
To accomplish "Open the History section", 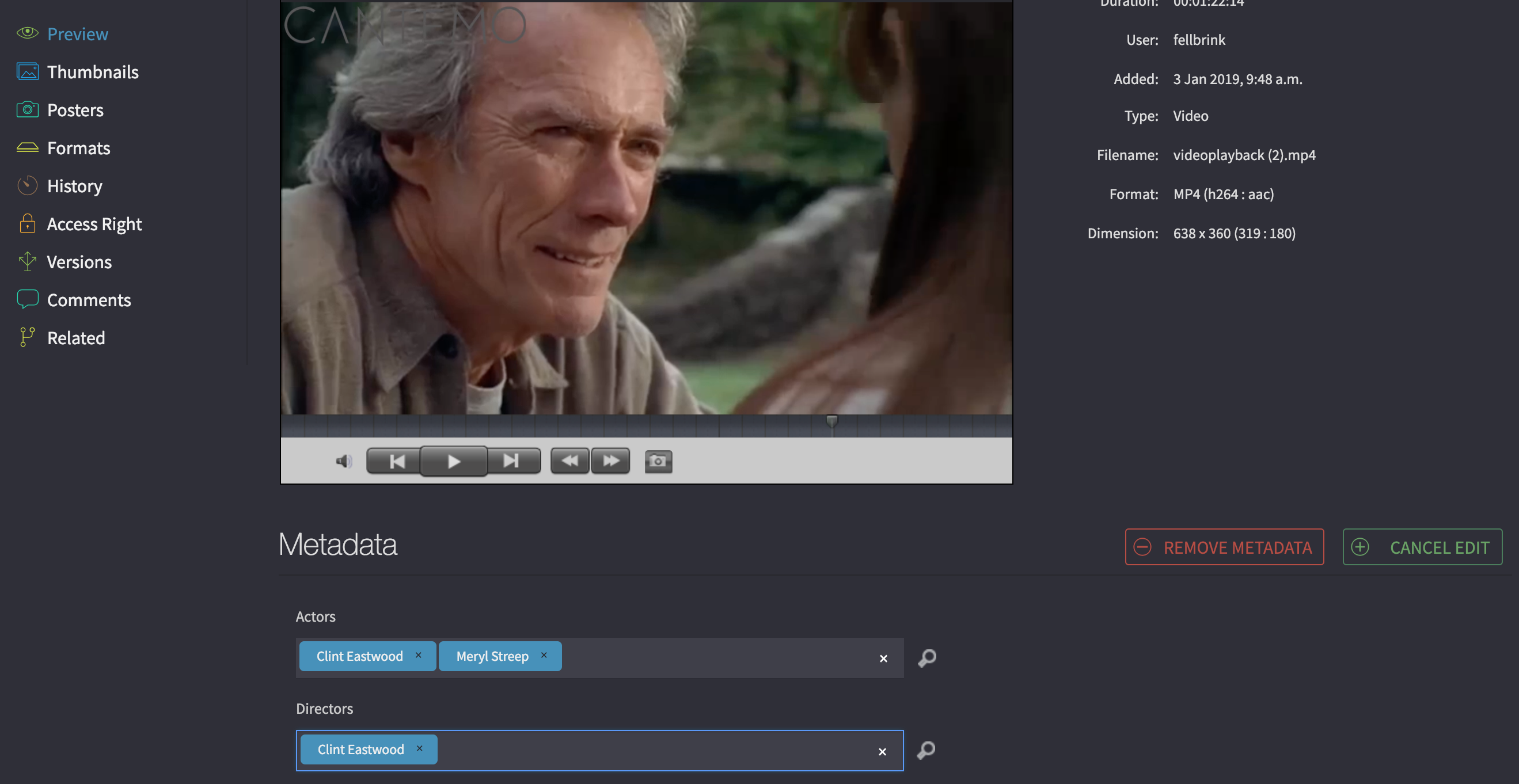I will 74,186.
